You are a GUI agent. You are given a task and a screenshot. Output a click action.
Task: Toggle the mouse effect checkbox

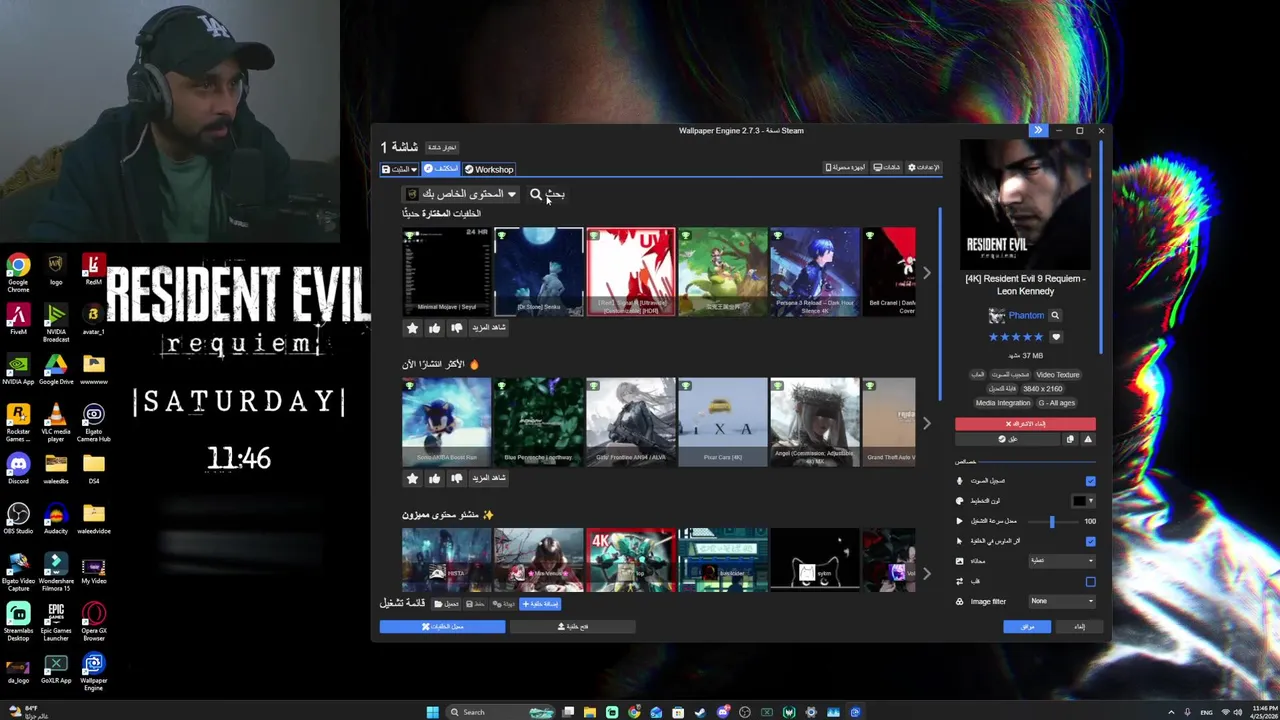(x=1090, y=541)
